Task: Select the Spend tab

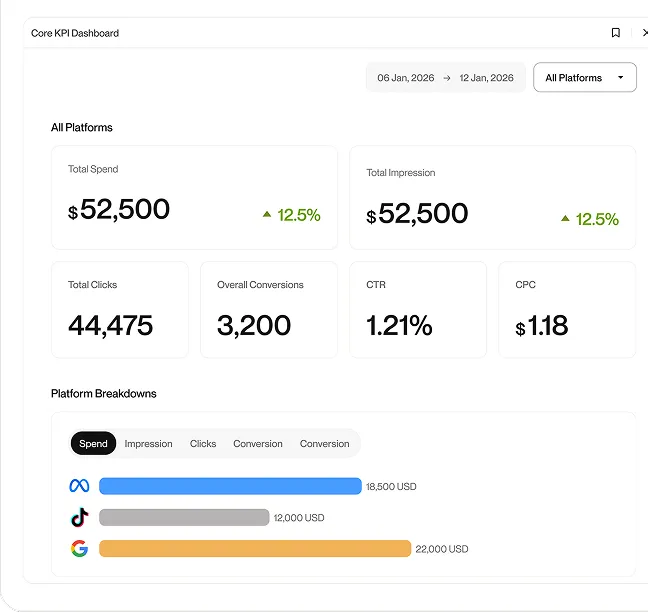Action: pyautogui.click(x=93, y=443)
